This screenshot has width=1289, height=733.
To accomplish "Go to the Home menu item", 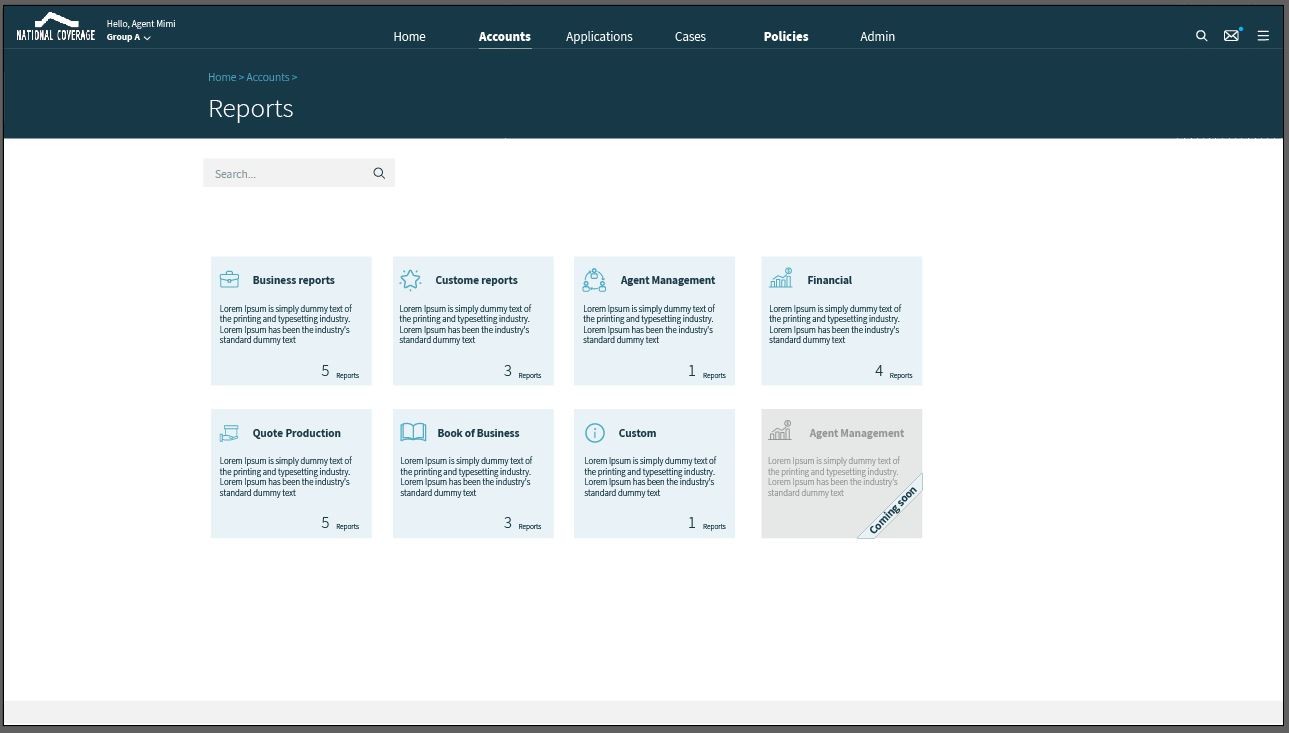I will [409, 36].
